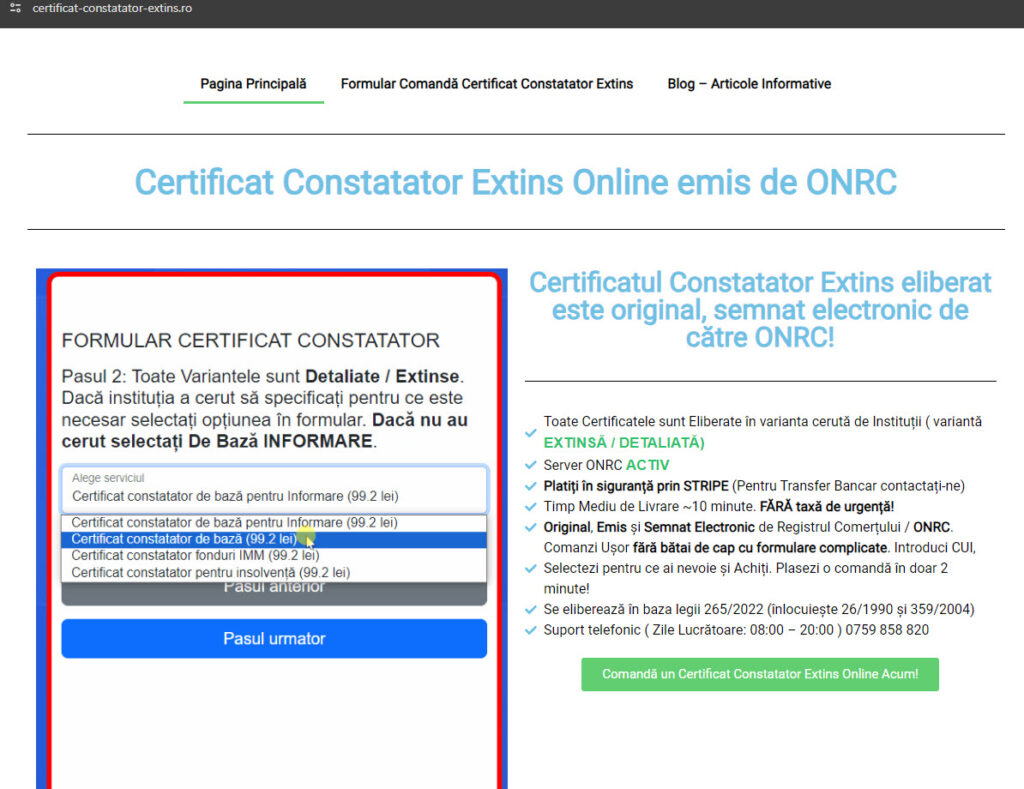The width and height of the screenshot is (1024, 789).
Task: Click checkmark icon beside Timp Mediu de Livrare
Action: point(531,507)
